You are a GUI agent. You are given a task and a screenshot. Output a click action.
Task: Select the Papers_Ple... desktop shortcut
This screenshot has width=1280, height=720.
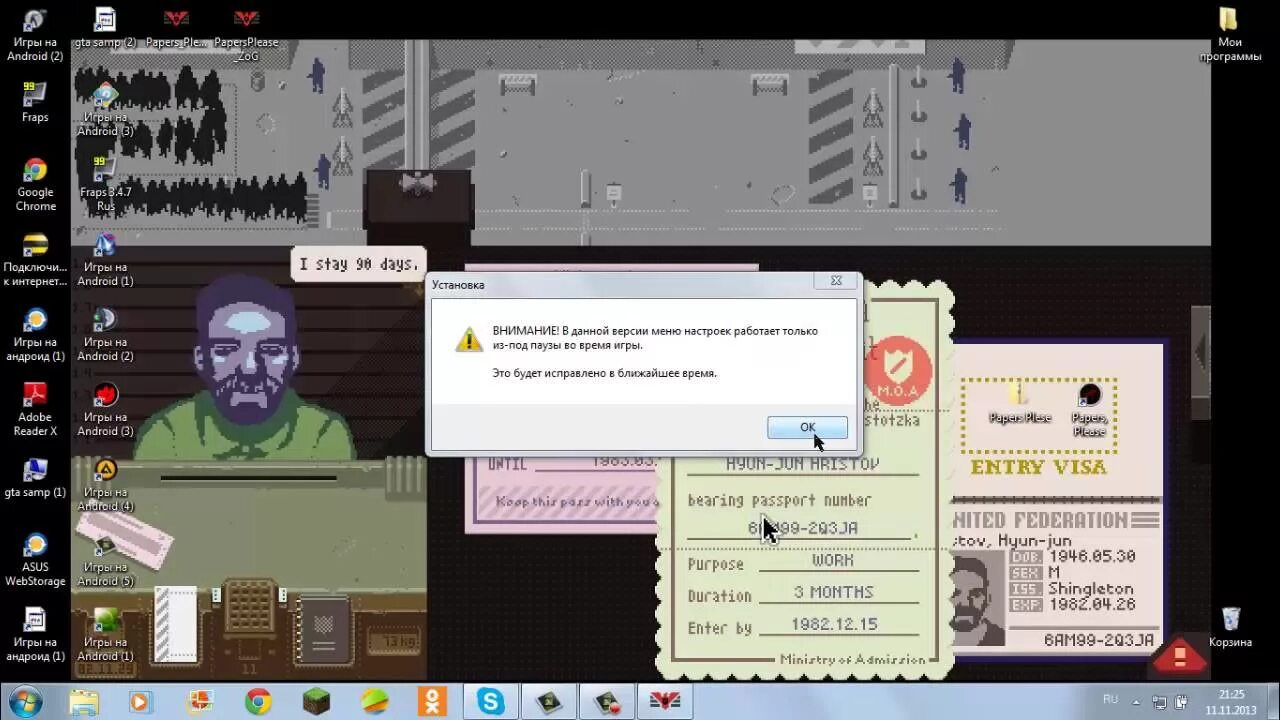tap(176, 27)
